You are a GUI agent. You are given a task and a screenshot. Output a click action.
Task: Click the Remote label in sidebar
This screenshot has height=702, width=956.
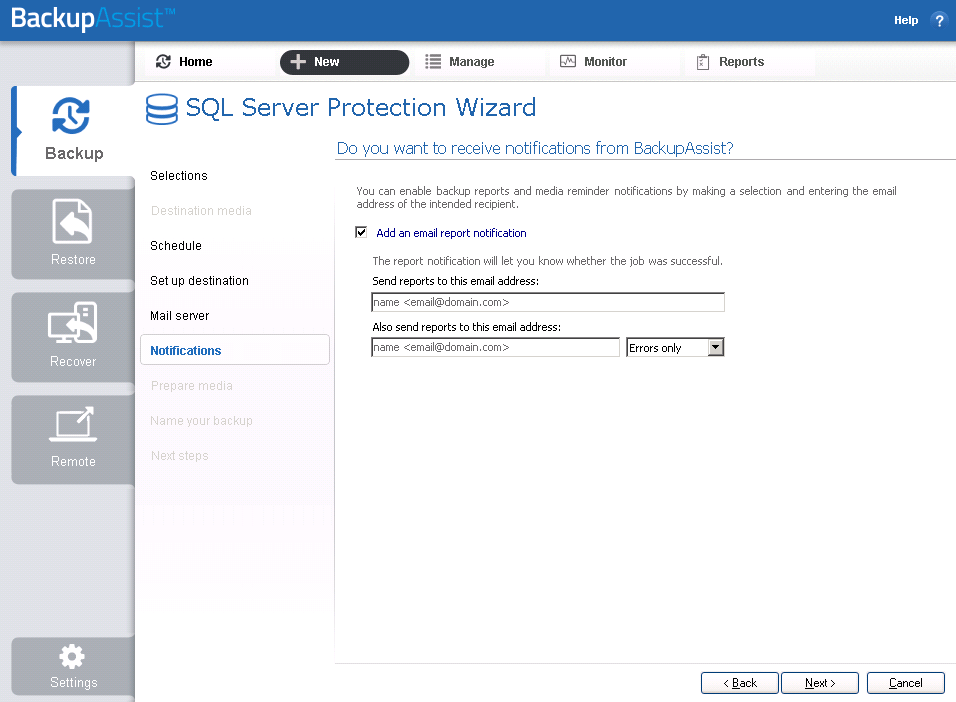73,462
